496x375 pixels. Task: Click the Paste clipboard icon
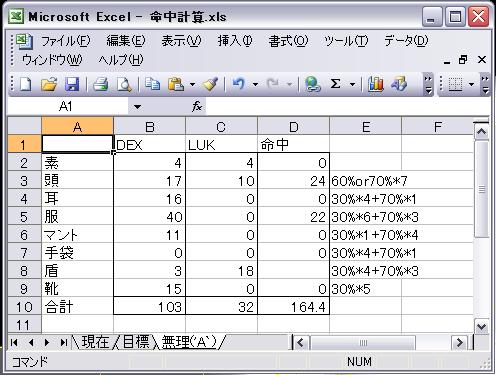[x=176, y=84]
